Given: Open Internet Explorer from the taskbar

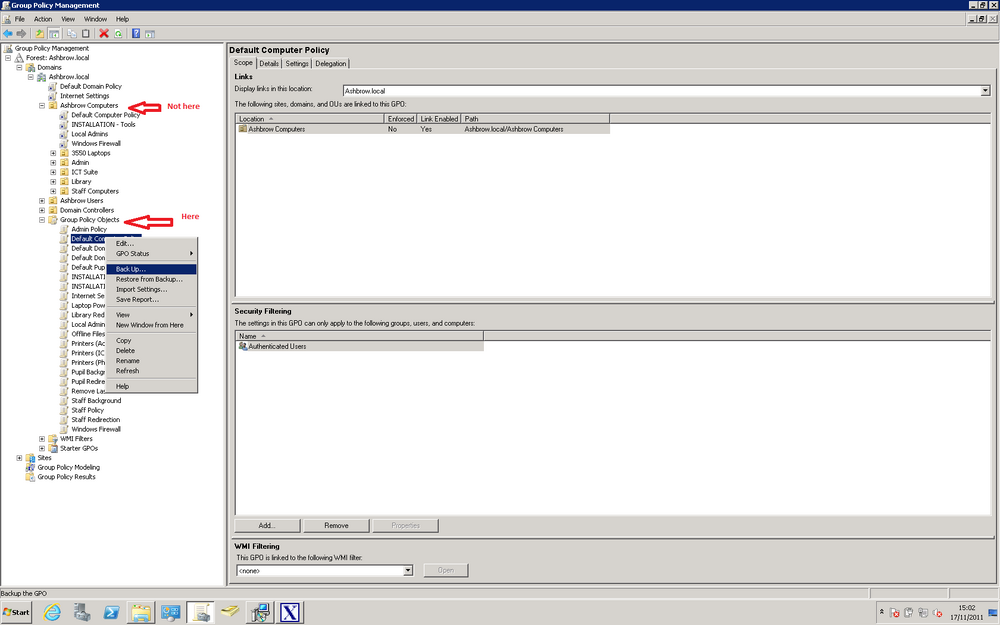Looking at the screenshot, I should tap(52, 613).
